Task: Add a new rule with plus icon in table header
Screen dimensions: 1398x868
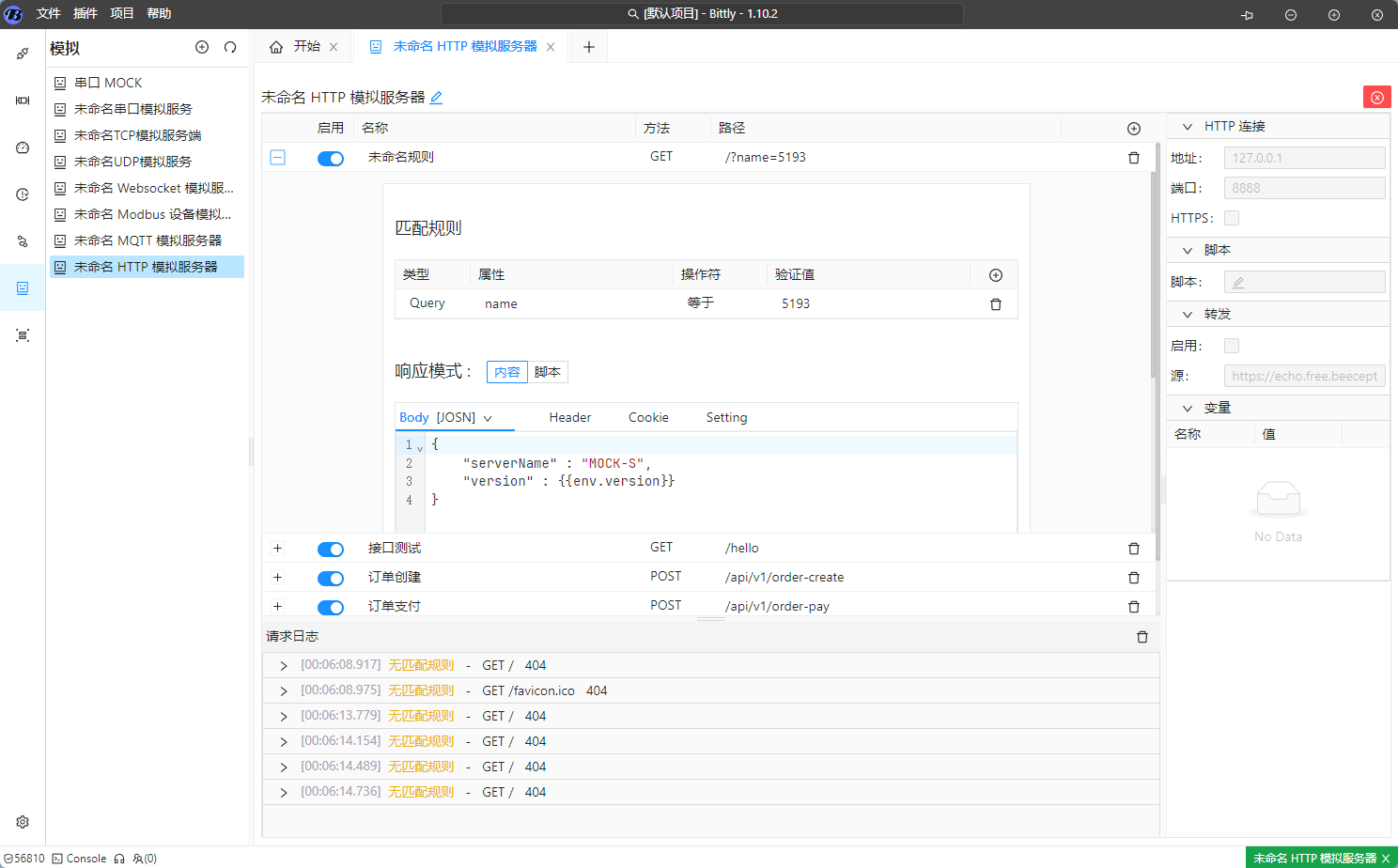Action: coord(1133,129)
